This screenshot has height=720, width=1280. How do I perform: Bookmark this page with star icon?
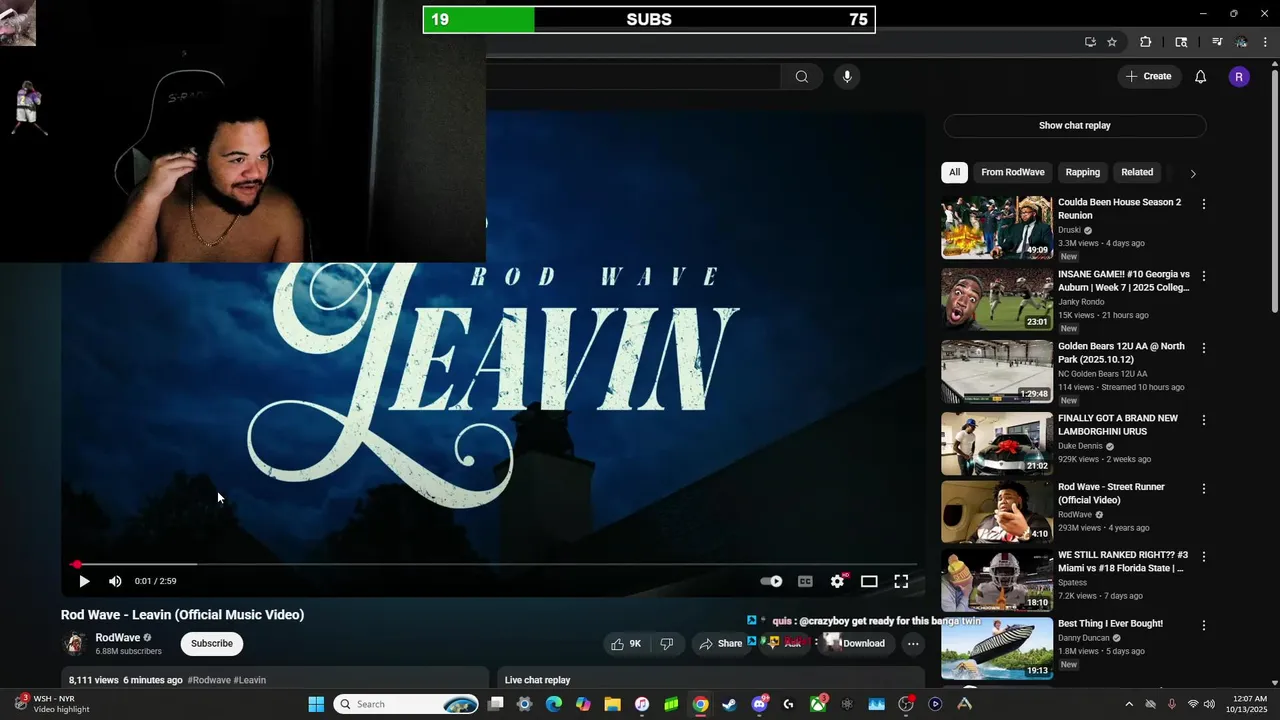(1112, 42)
